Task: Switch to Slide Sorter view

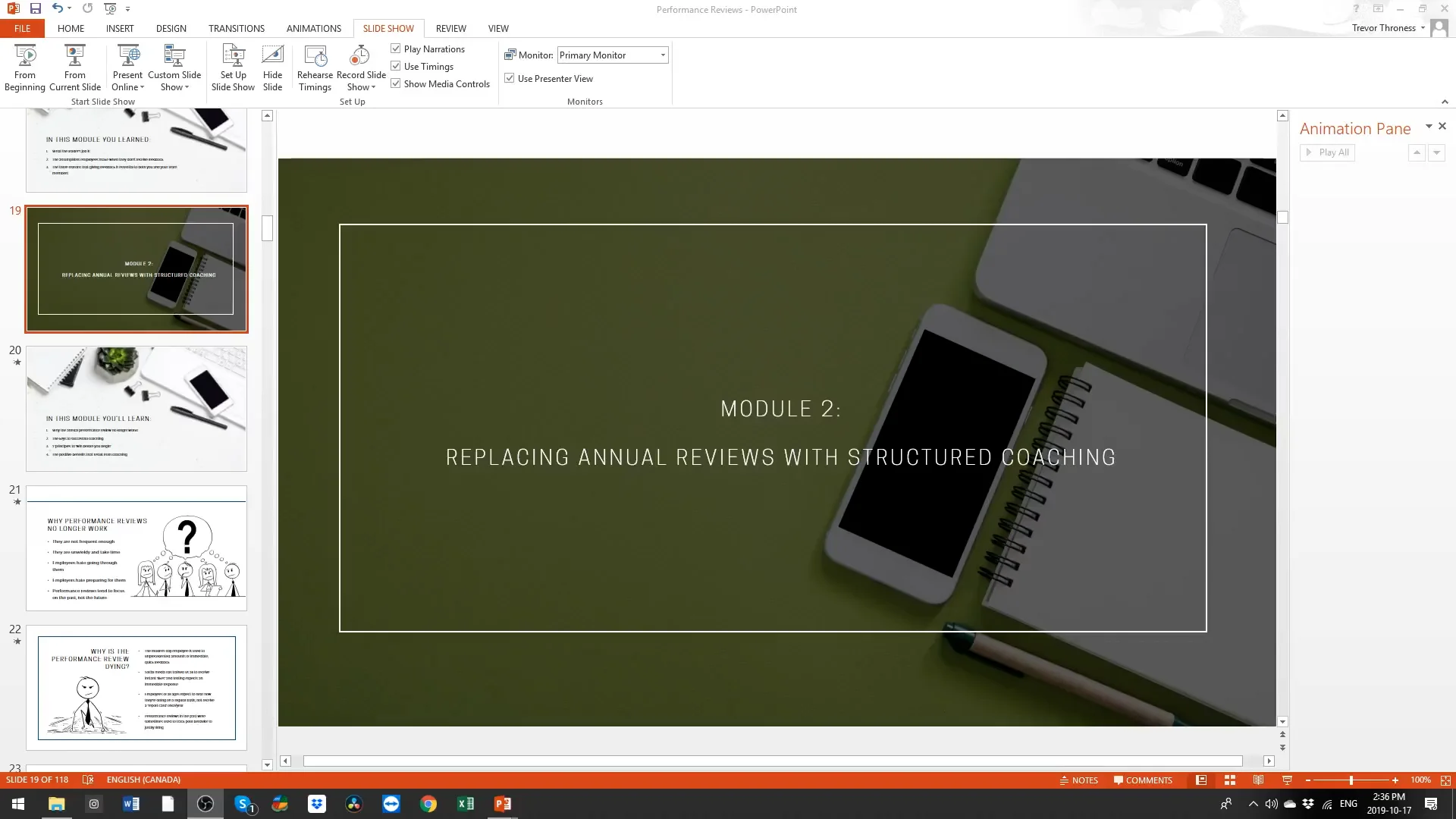Action: pyautogui.click(x=1230, y=780)
